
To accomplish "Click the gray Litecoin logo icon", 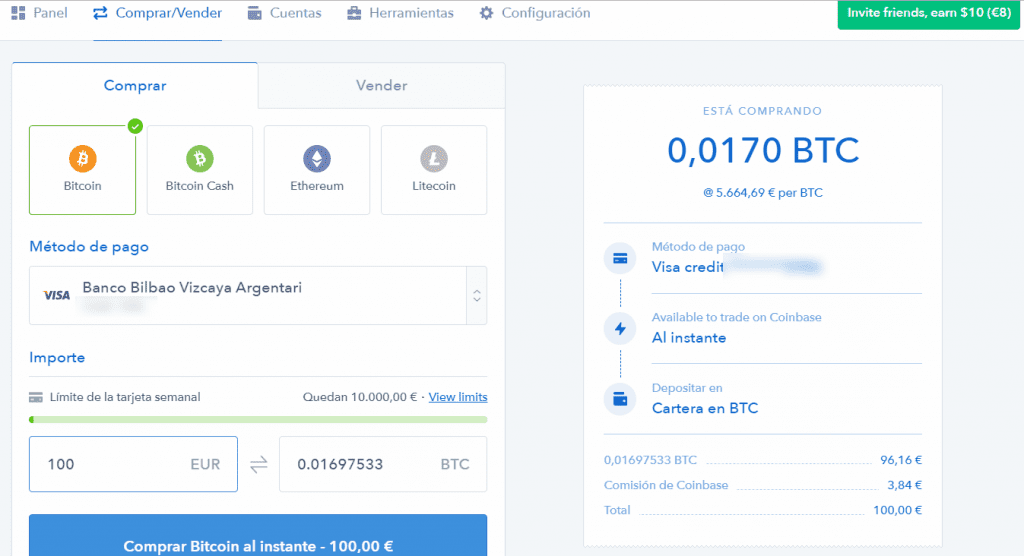I will click(434, 159).
